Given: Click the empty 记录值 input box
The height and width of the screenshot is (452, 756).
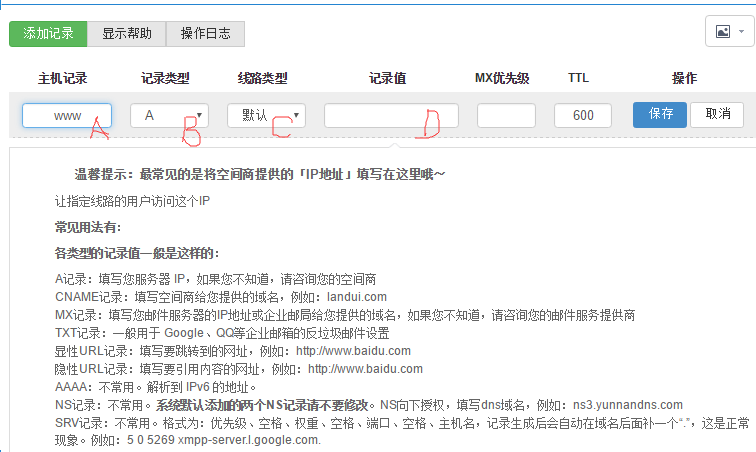Looking at the screenshot, I should pyautogui.click(x=391, y=115).
